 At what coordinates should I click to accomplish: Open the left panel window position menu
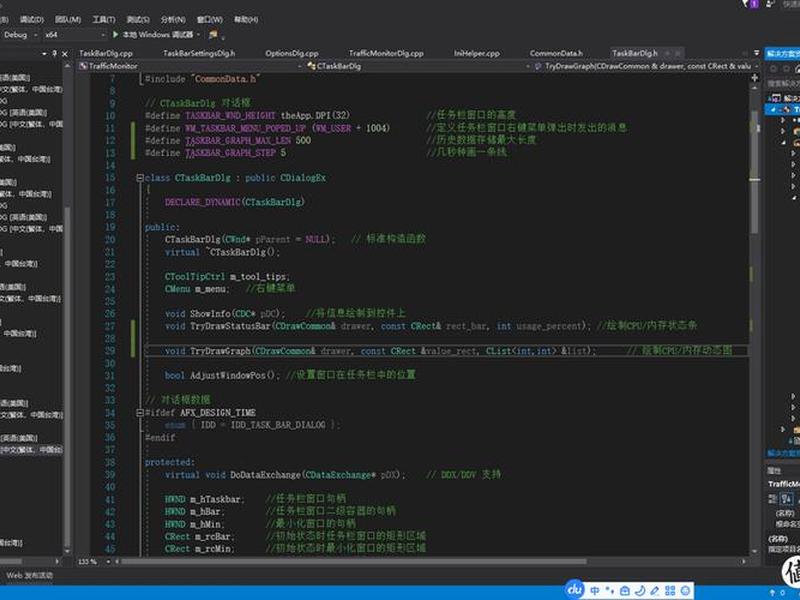pos(44,53)
